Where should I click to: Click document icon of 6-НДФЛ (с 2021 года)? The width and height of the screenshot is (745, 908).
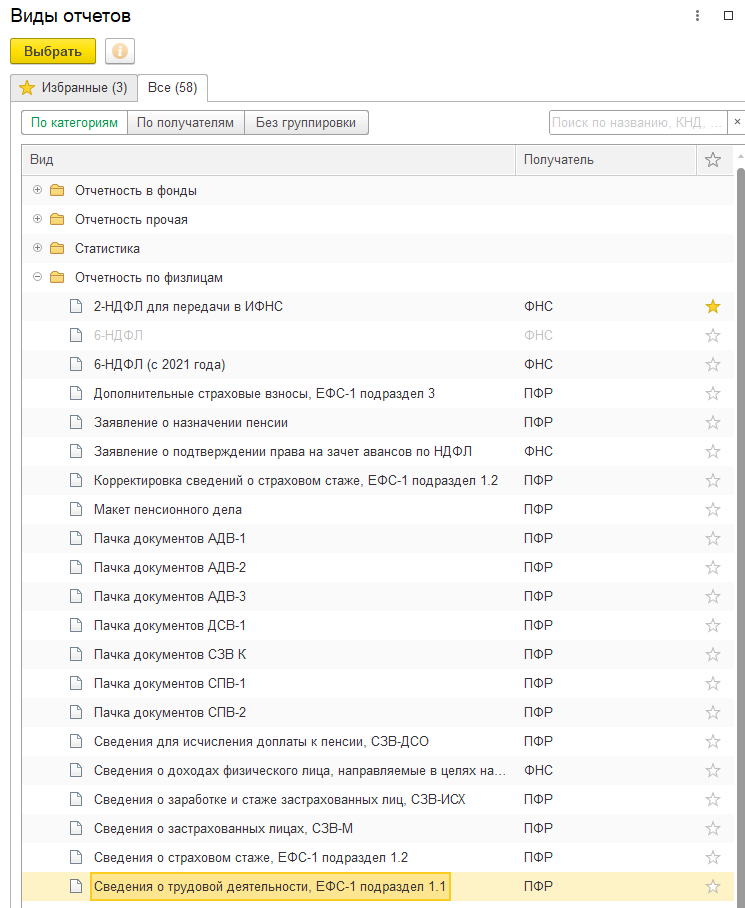(x=75, y=365)
